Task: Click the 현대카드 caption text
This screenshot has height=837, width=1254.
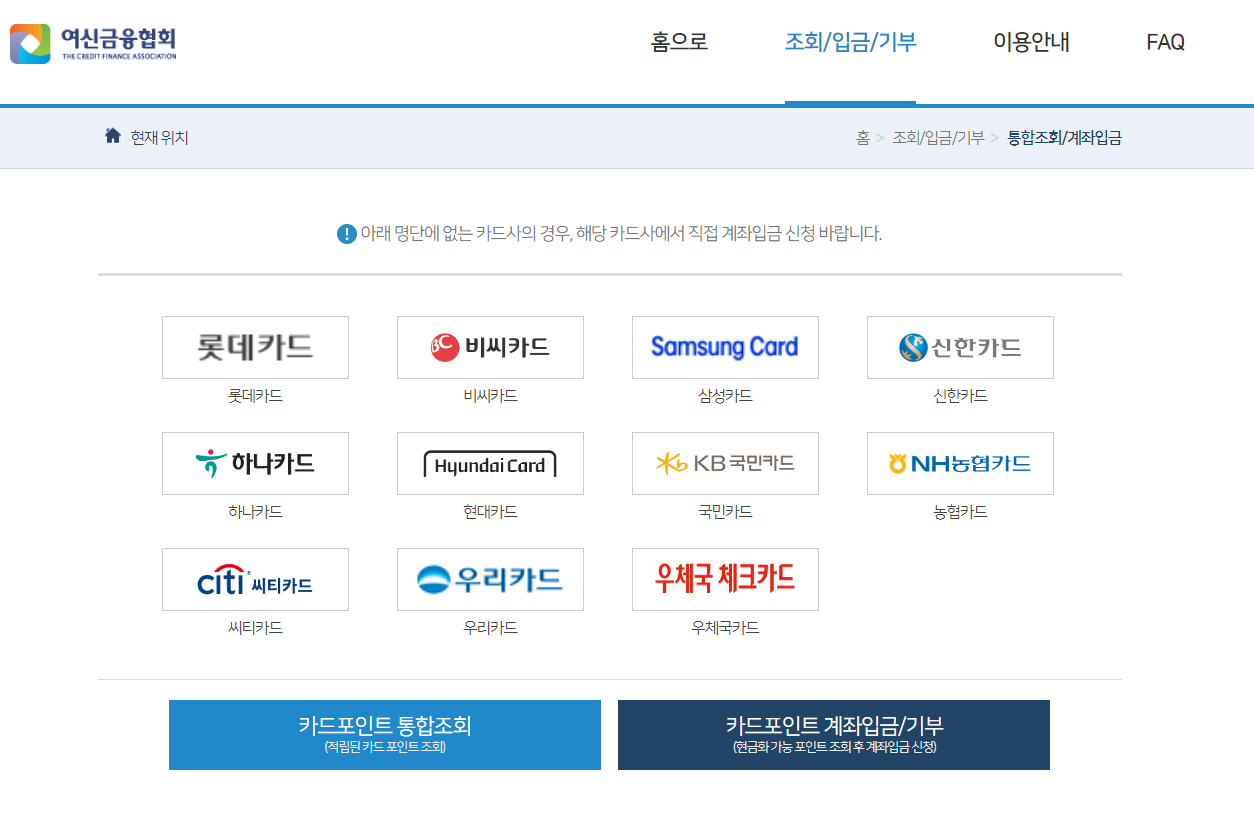Action: click(490, 512)
